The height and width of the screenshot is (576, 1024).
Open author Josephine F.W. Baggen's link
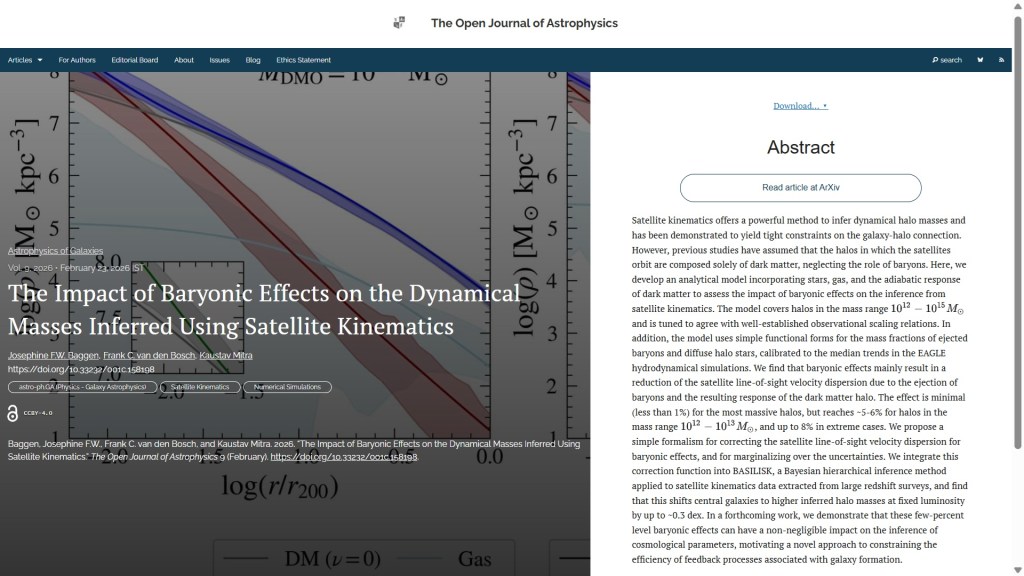(x=53, y=356)
